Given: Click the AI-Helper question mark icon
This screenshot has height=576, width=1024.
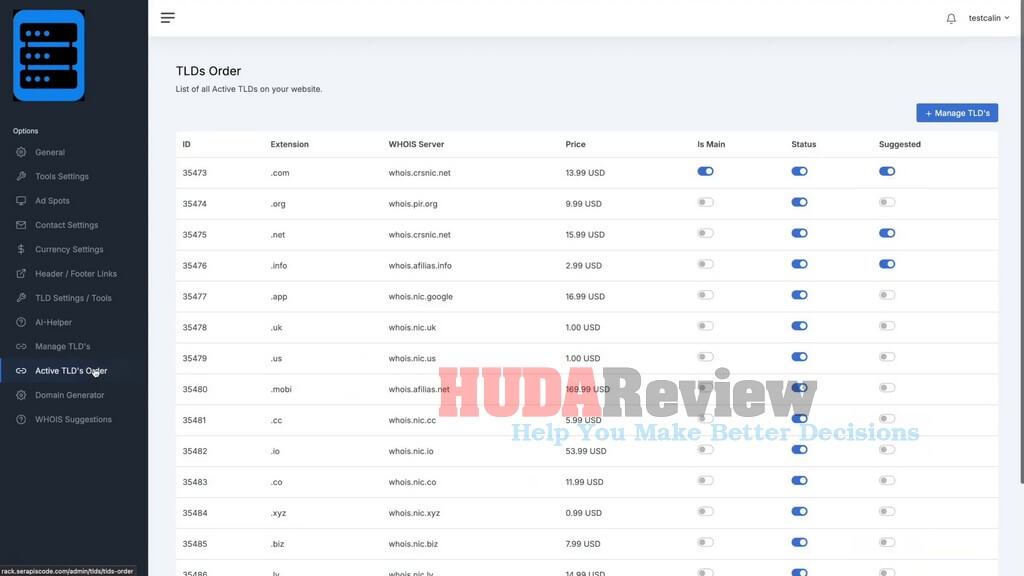Looking at the screenshot, I should coord(21,322).
